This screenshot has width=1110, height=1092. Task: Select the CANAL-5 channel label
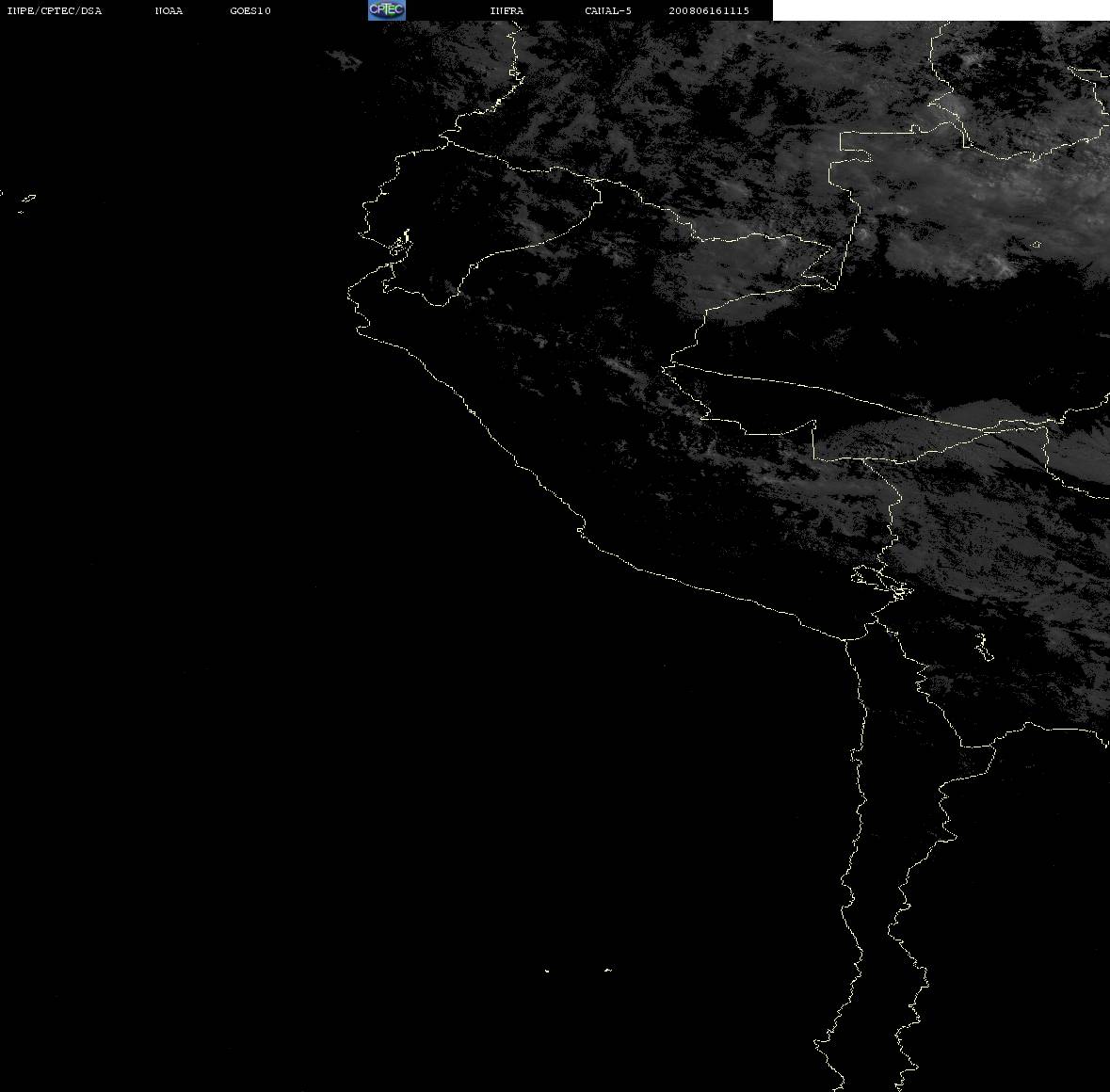tap(607, 10)
